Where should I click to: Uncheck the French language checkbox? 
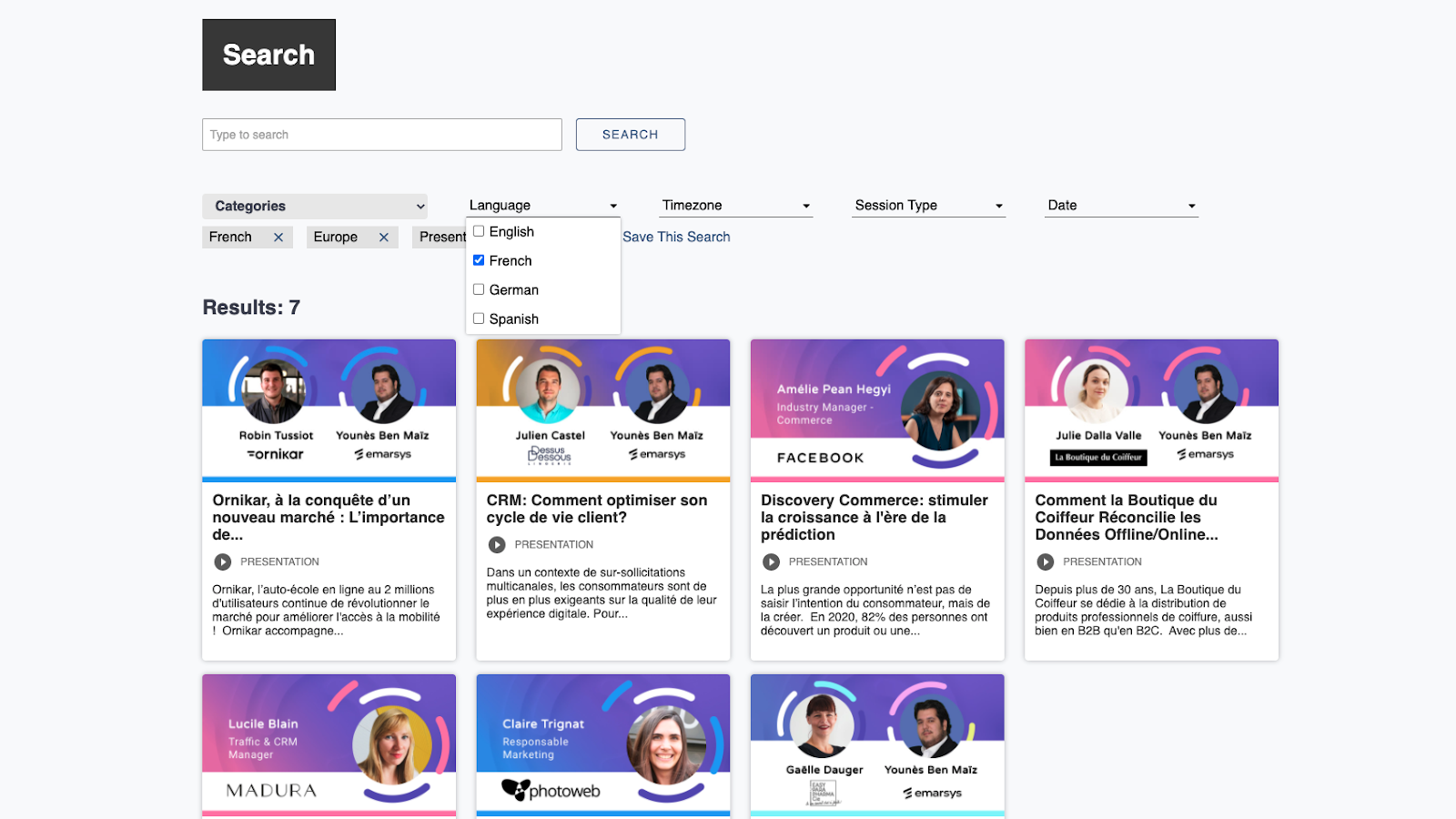pos(479,260)
